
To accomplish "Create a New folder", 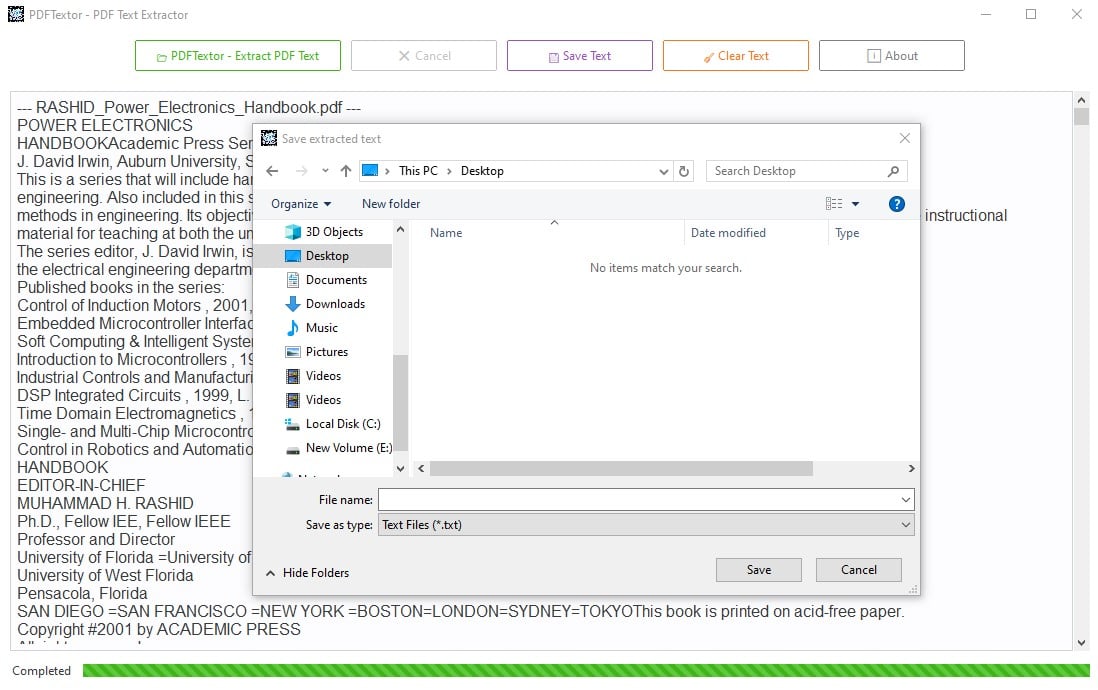I will click(391, 204).
